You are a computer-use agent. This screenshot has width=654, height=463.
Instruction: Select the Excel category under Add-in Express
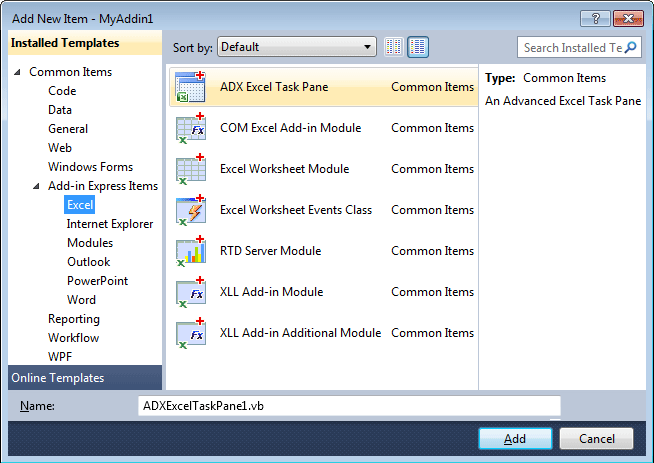80,205
